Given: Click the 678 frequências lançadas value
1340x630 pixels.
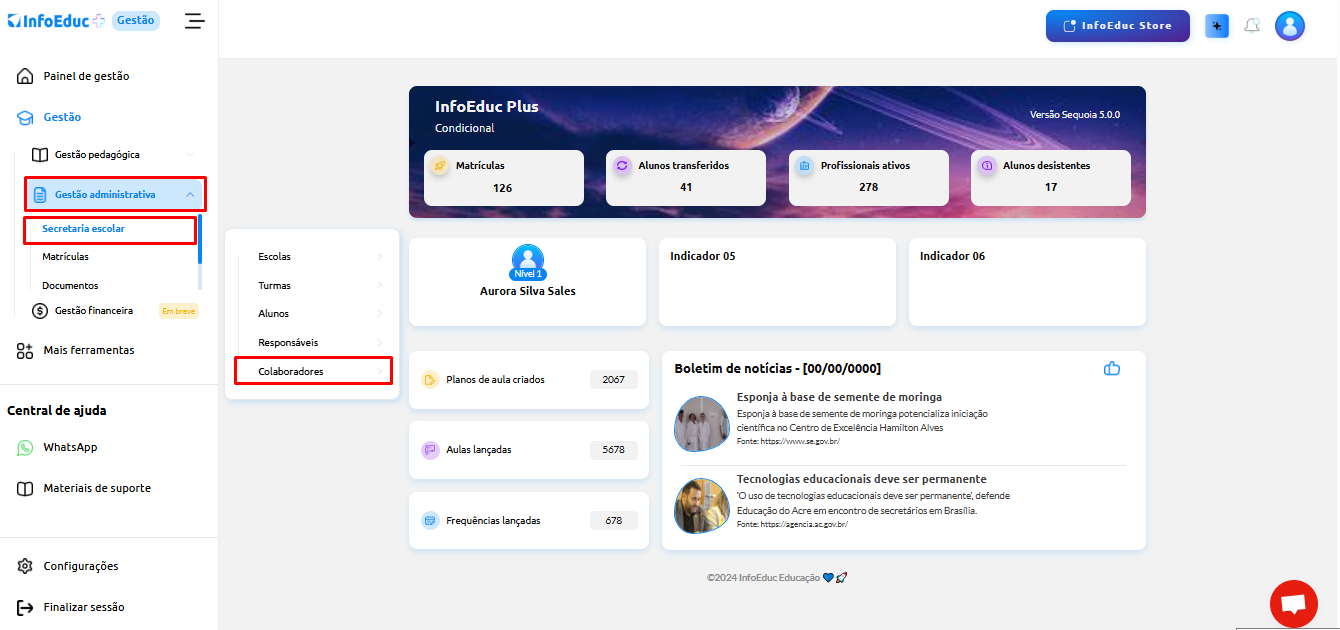Looking at the screenshot, I should point(614,521).
